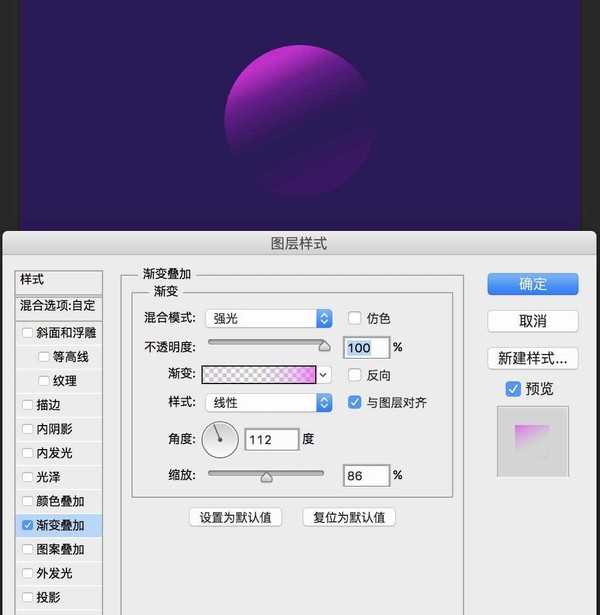Click 复位为默认值 reset to default button
This screenshot has width=600, height=615.
[x=349, y=517]
